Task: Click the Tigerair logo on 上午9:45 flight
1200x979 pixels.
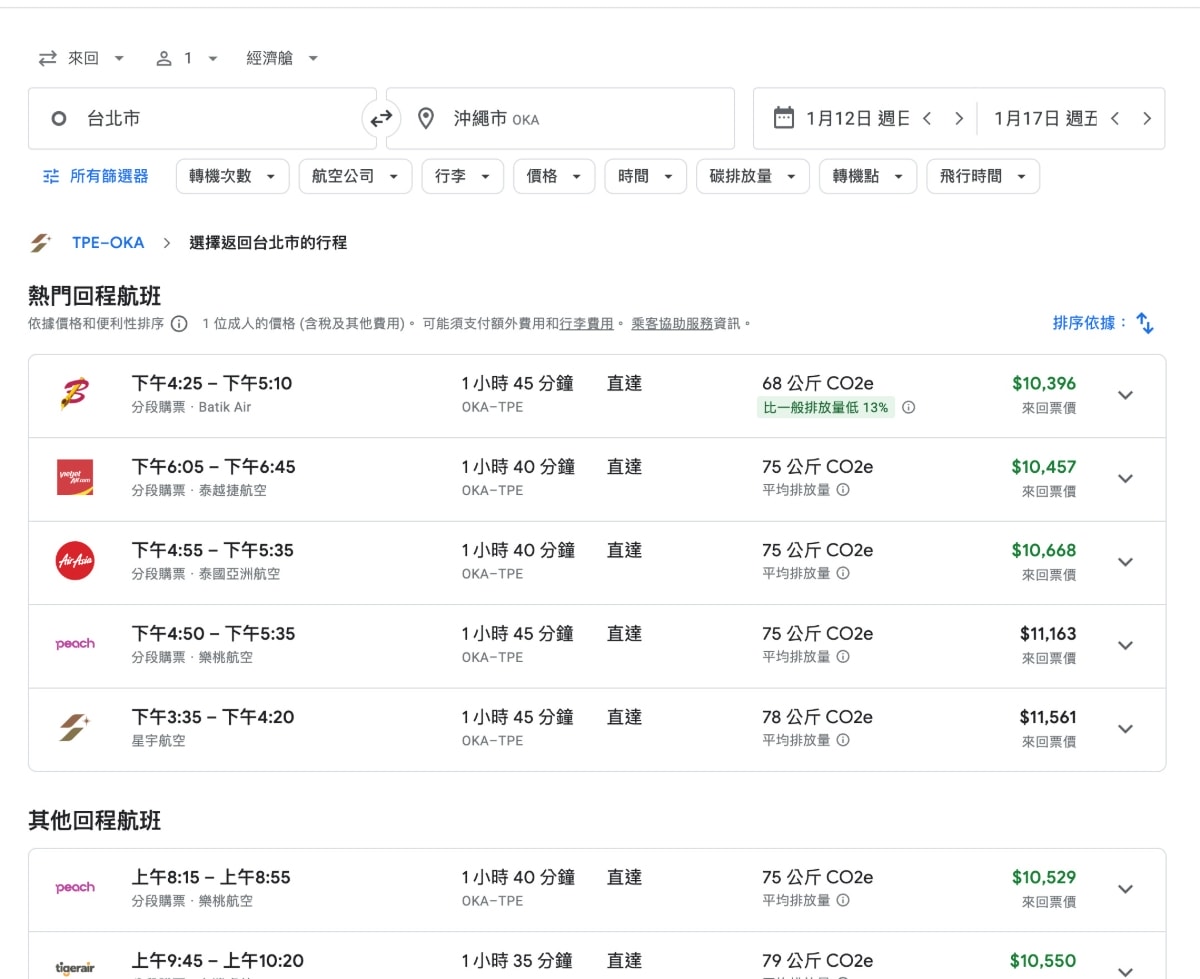Action: 75,969
